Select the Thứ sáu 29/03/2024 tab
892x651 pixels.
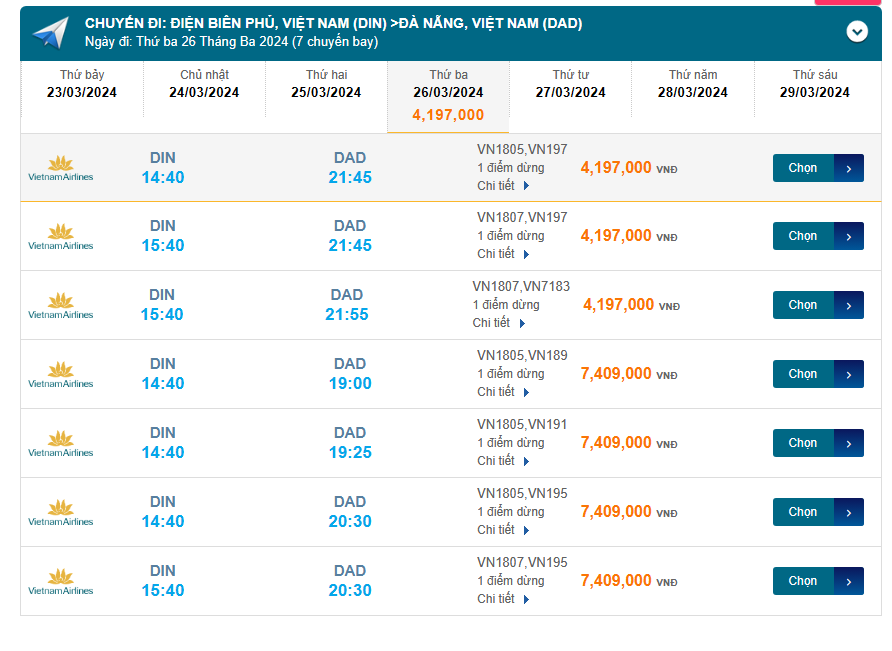coord(815,84)
